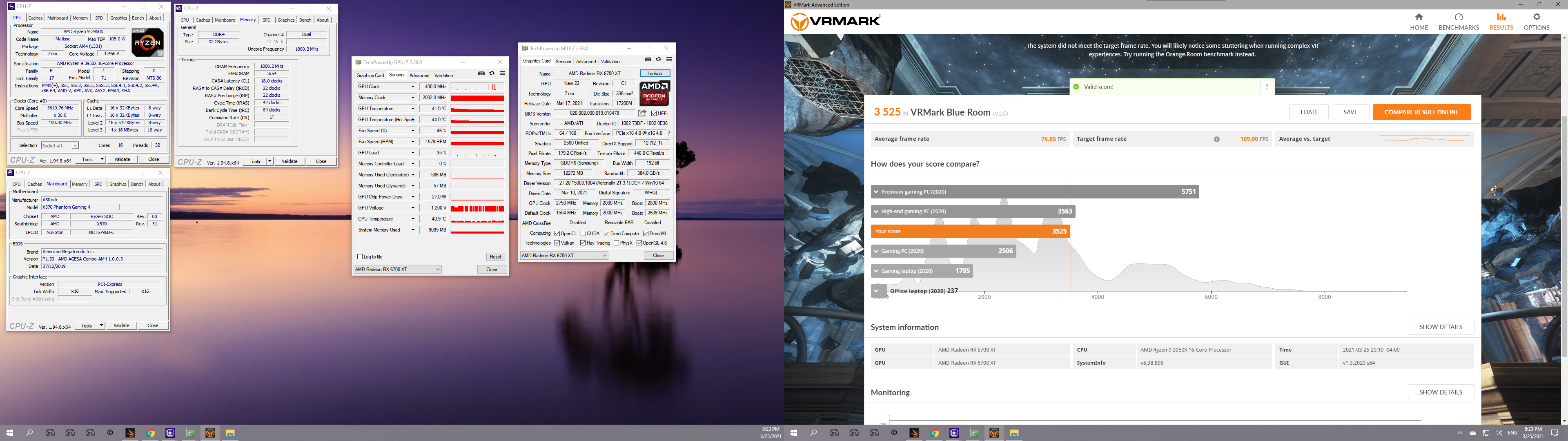Click the BIOS share/export arrow icon in GPU-Z
1568x441 pixels.
641,113
